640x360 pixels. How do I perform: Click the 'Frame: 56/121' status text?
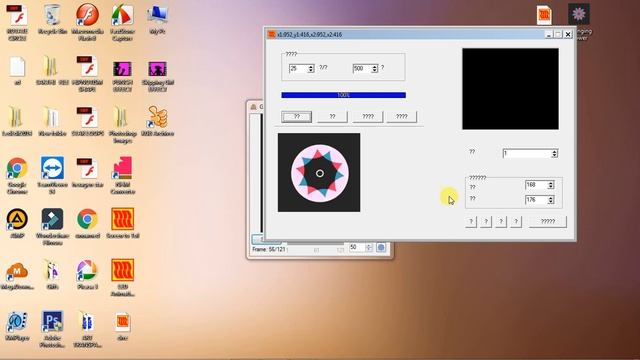point(269,249)
